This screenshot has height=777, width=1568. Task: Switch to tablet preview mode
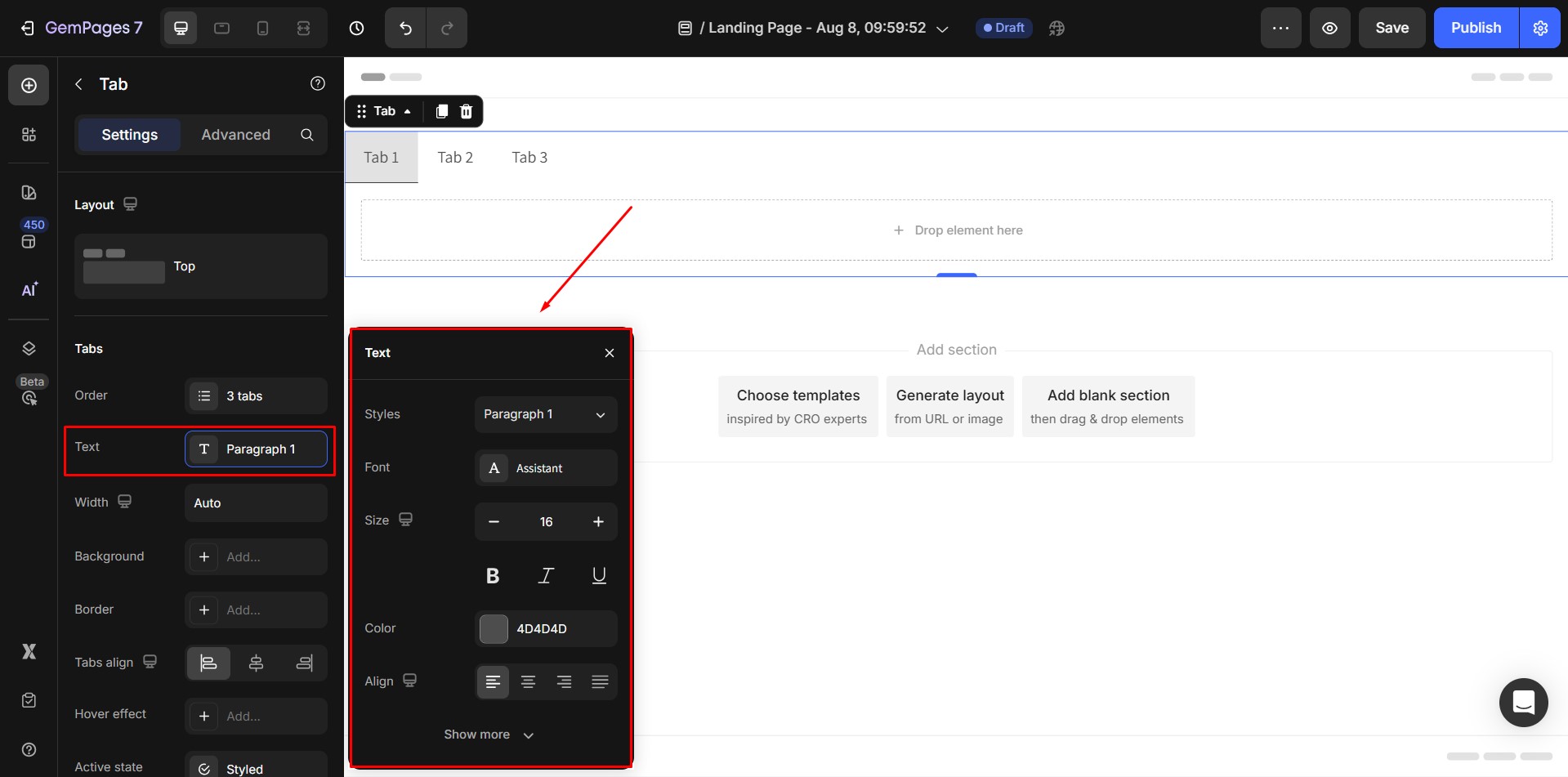point(221,27)
